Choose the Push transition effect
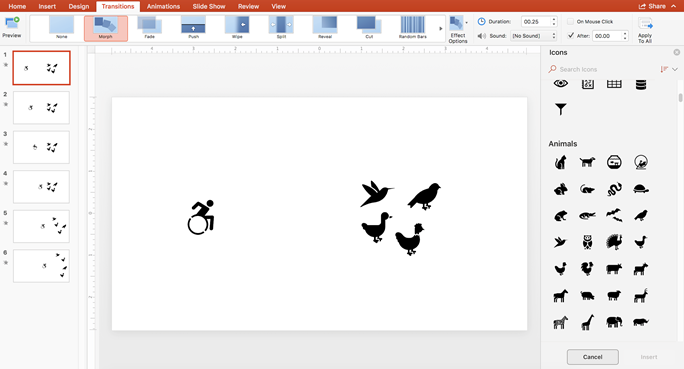This screenshot has width=684, height=369. pyautogui.click(x=193, y=28)
